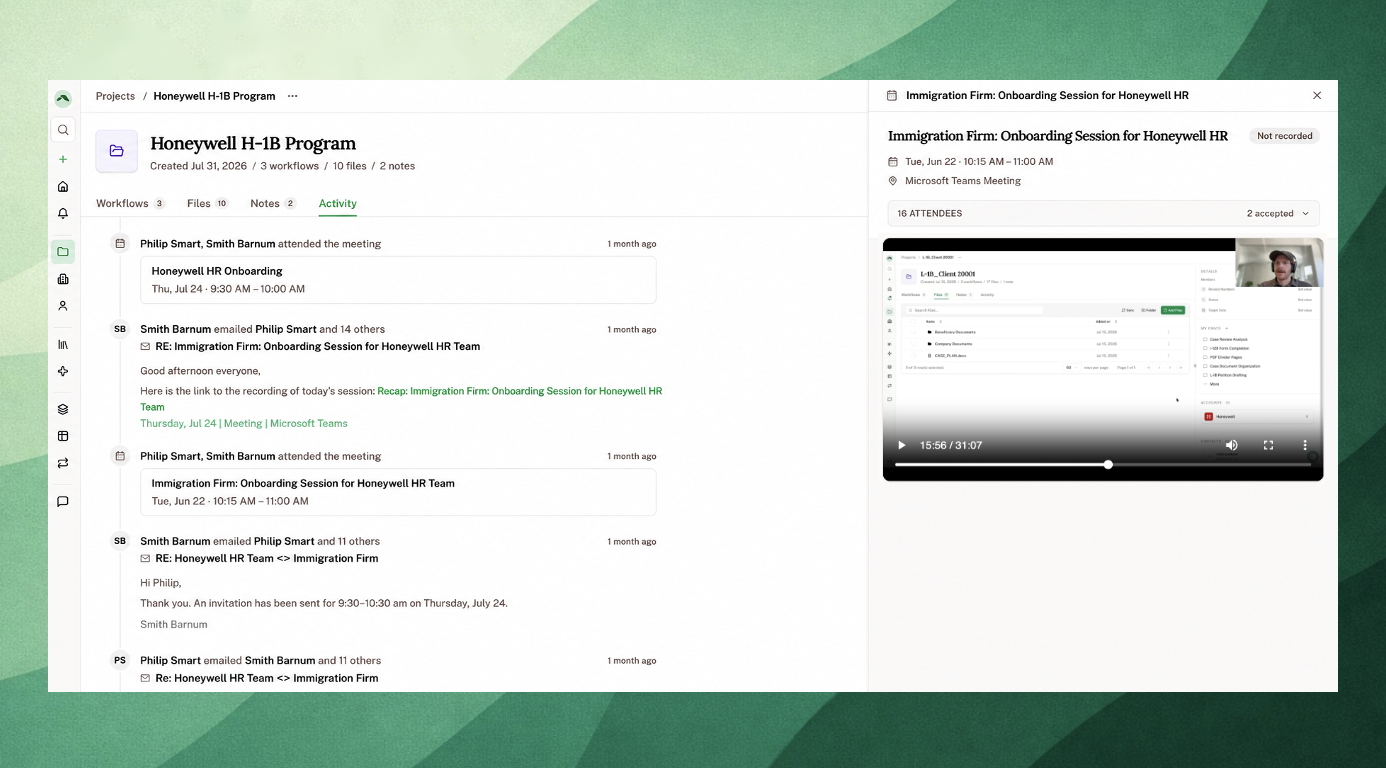1386x768 pixels.
Task: Go to Projects in the breadcrumb
Action: pyautogui.click(x=115, y=96)
